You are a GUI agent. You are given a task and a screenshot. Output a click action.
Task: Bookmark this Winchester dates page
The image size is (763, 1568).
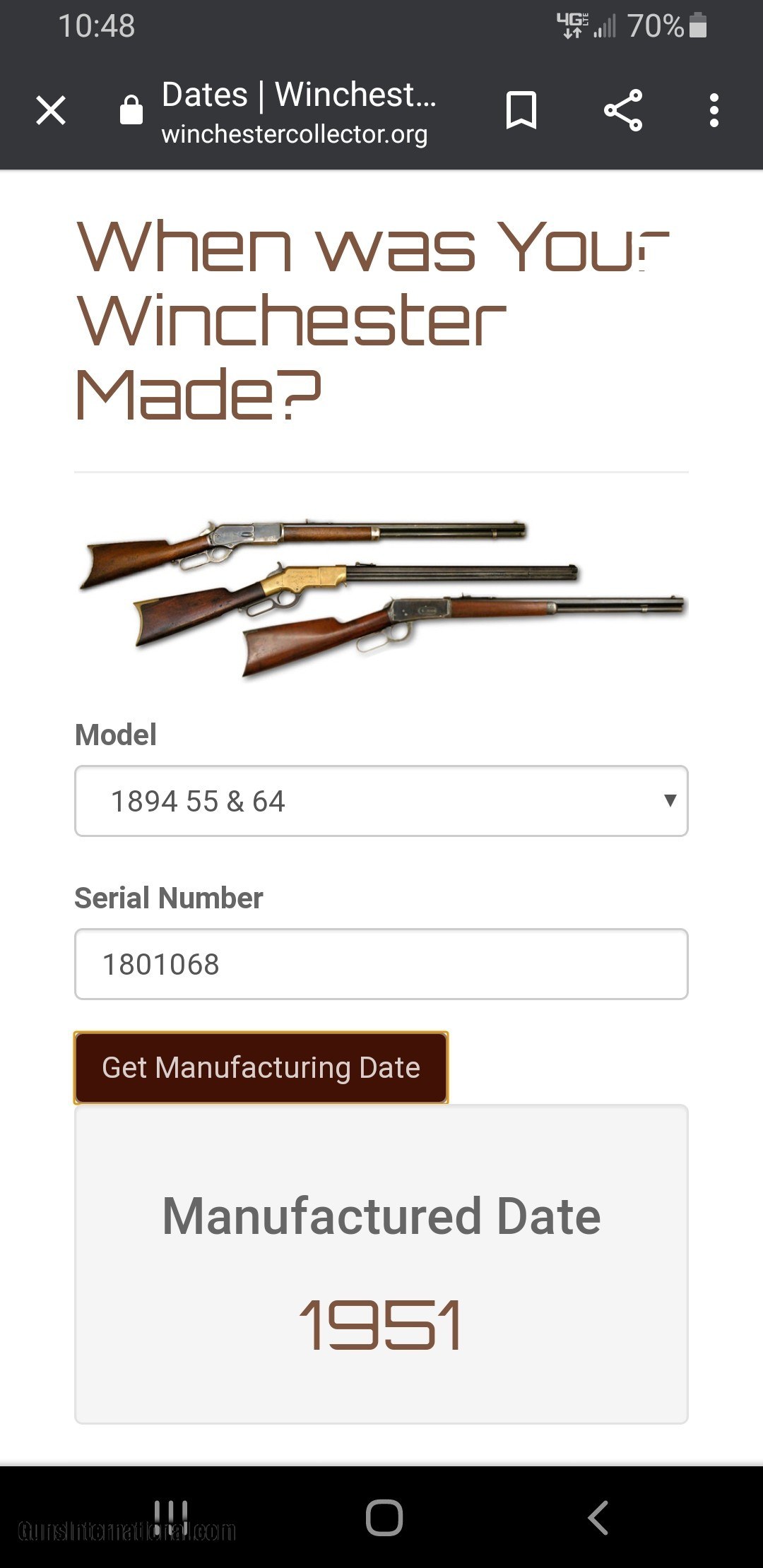click(521, 111)
